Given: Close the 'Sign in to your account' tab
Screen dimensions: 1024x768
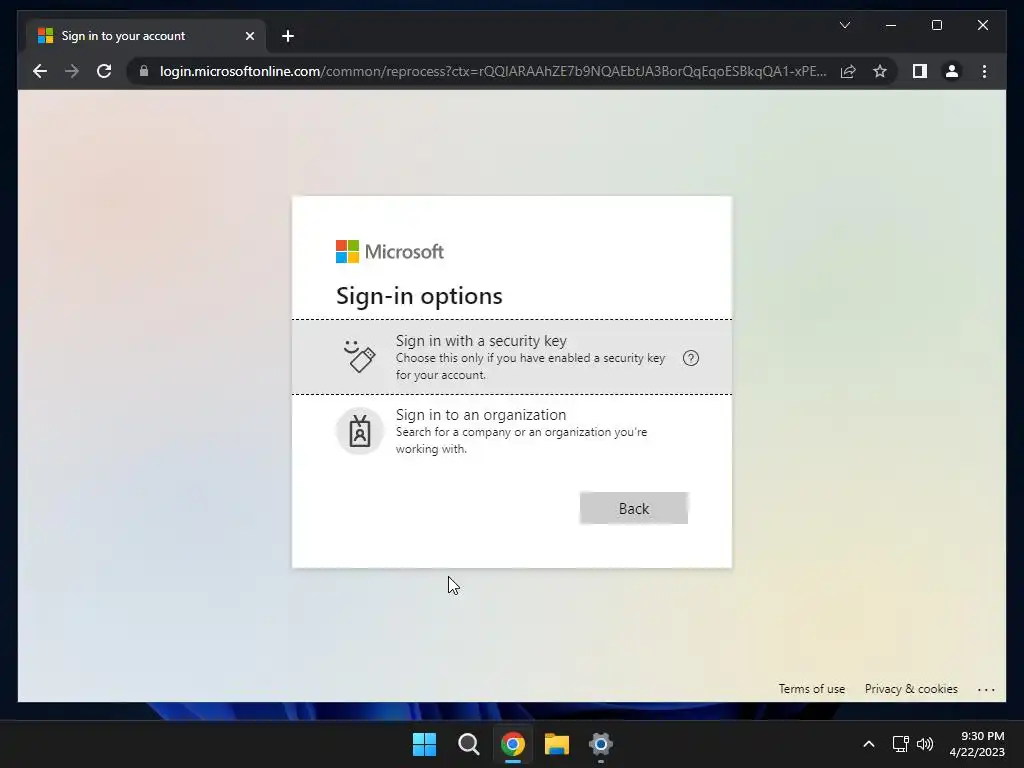Looking at the screenshot, I should click(x=249, y=36).
